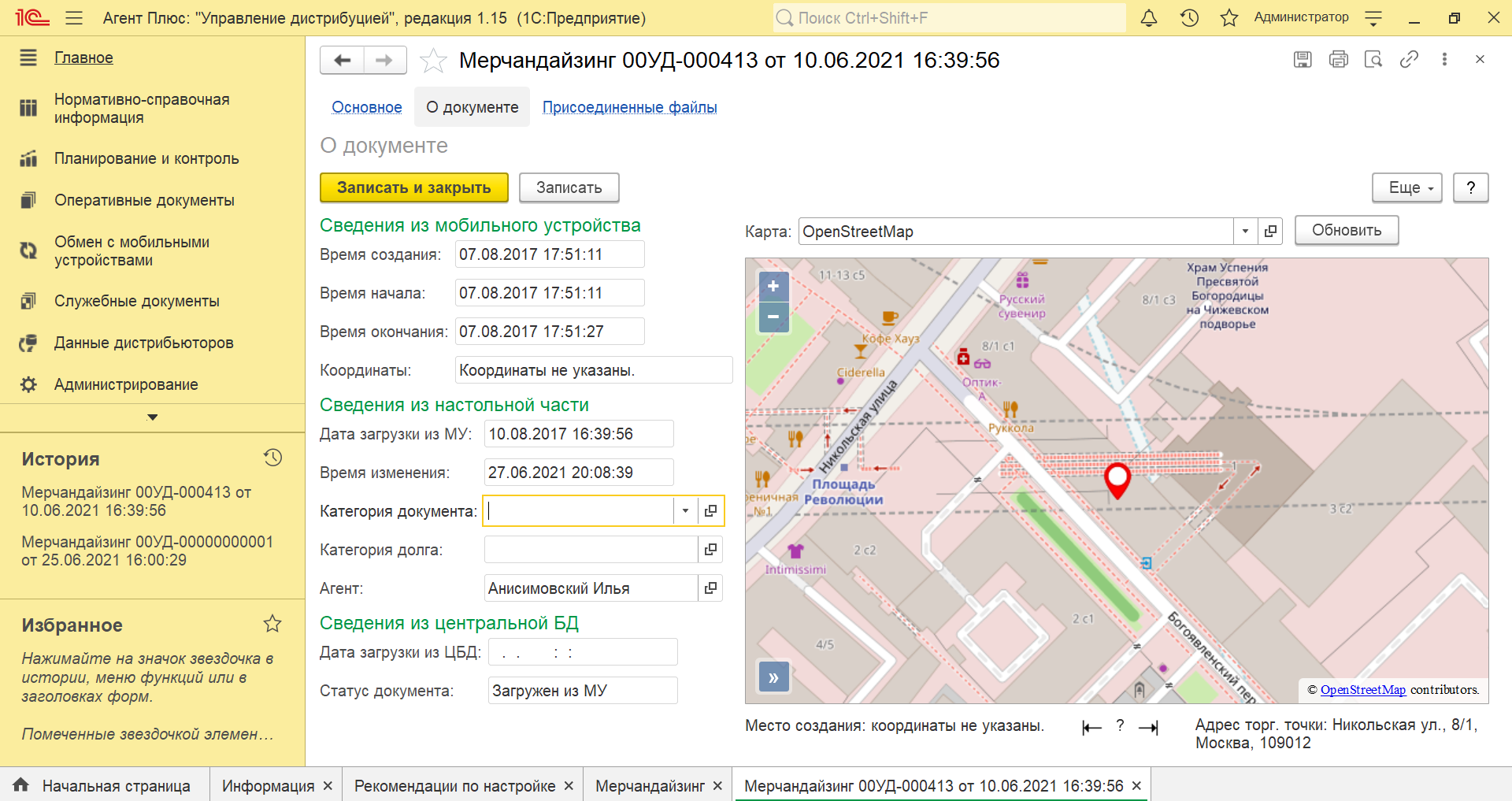Click Записать и закрыть button
This screenshot has height=801, width=1512.
pos(414,187)
